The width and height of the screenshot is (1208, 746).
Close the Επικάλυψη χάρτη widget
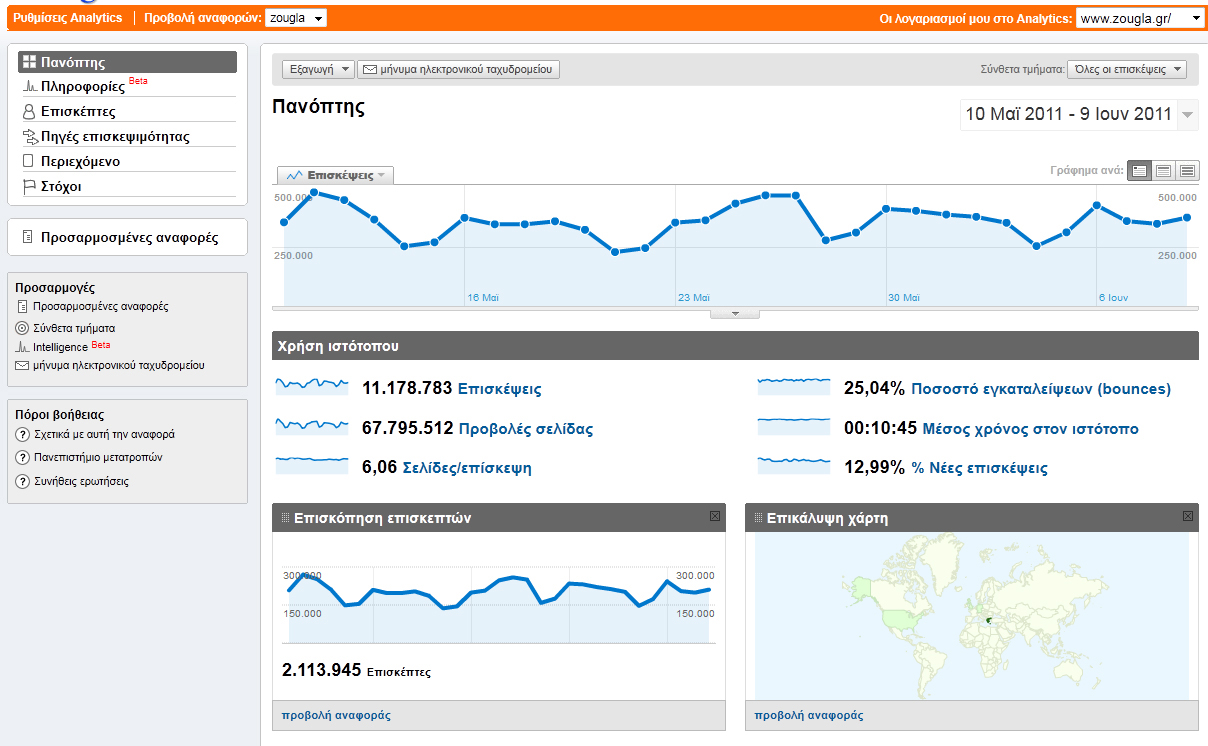tap(1187, 517)
